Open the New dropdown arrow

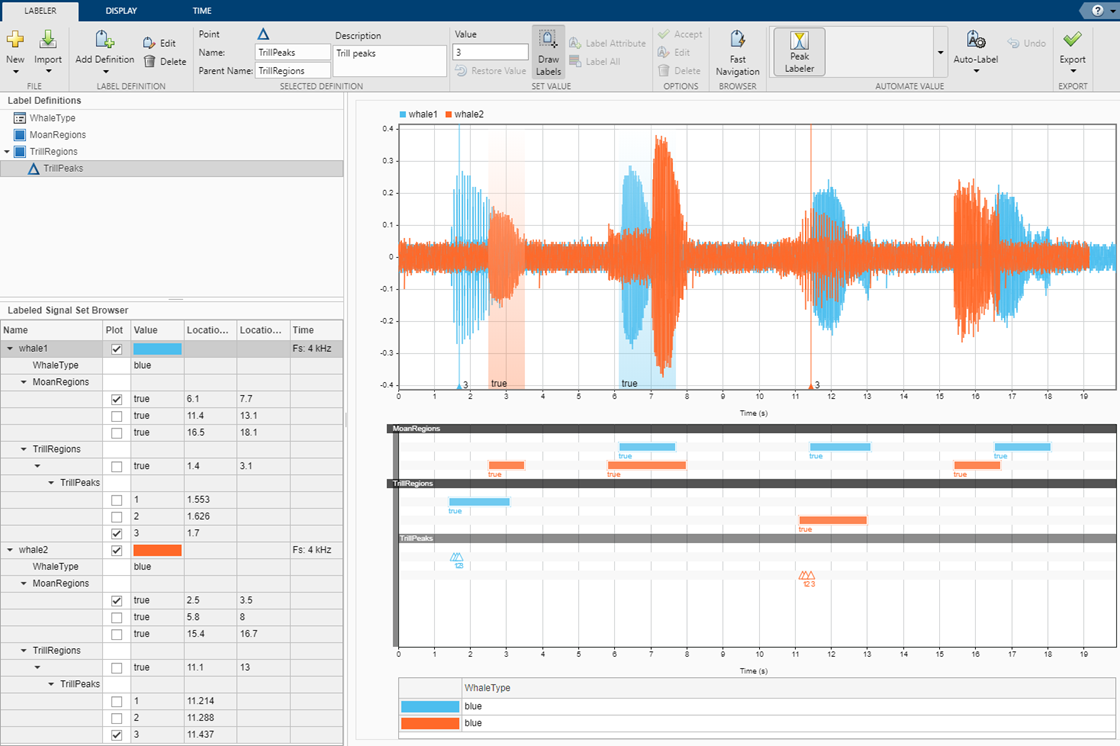tap(15, 71)
